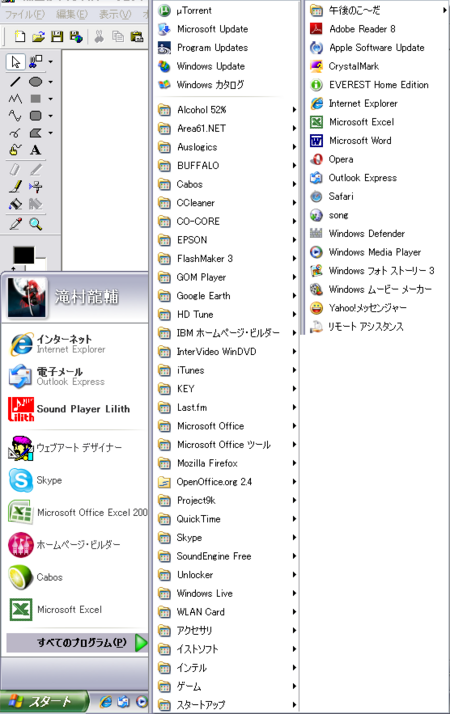Open Internet Explorer from quick launch bar

click(106, 702)
